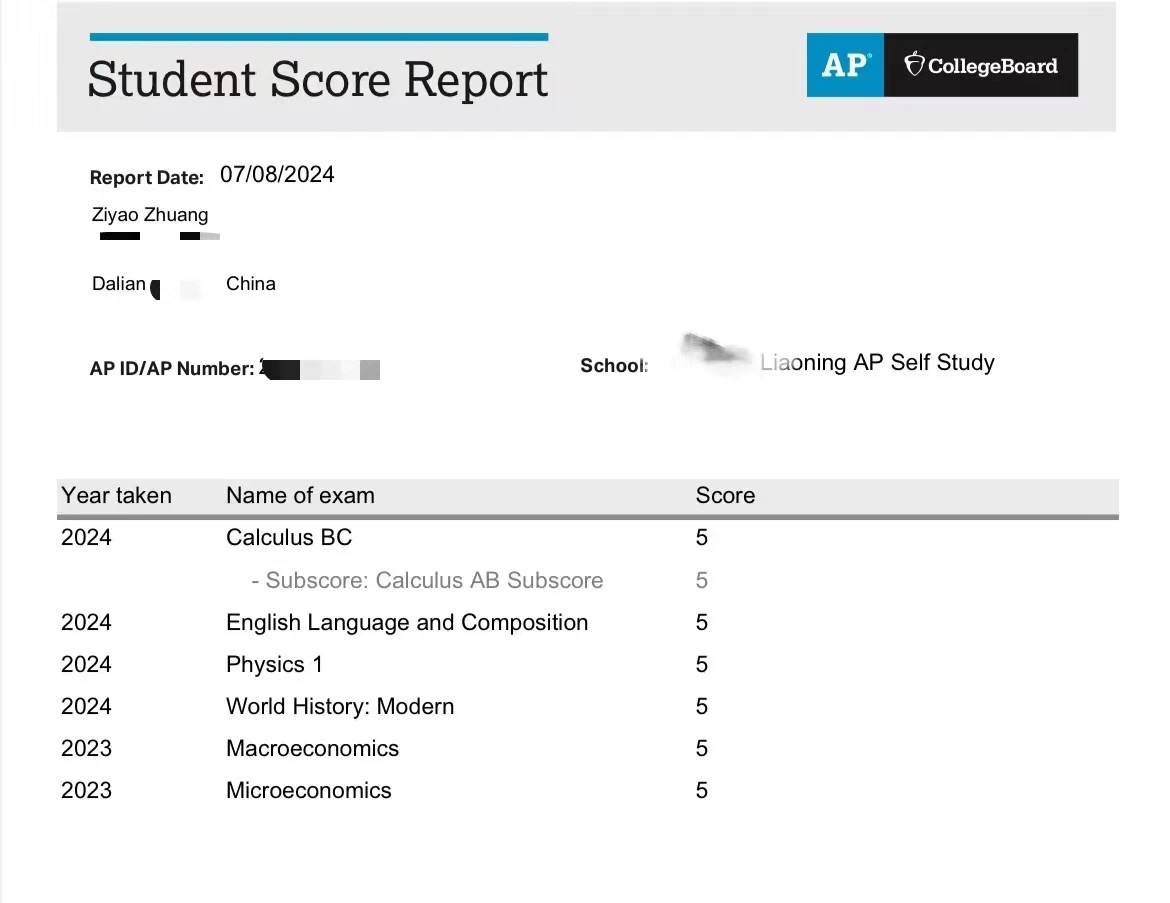The width and height of the screenshot is (1170, 903).
Task: Click the score 5 for Microeconomics
Action: 701,791
